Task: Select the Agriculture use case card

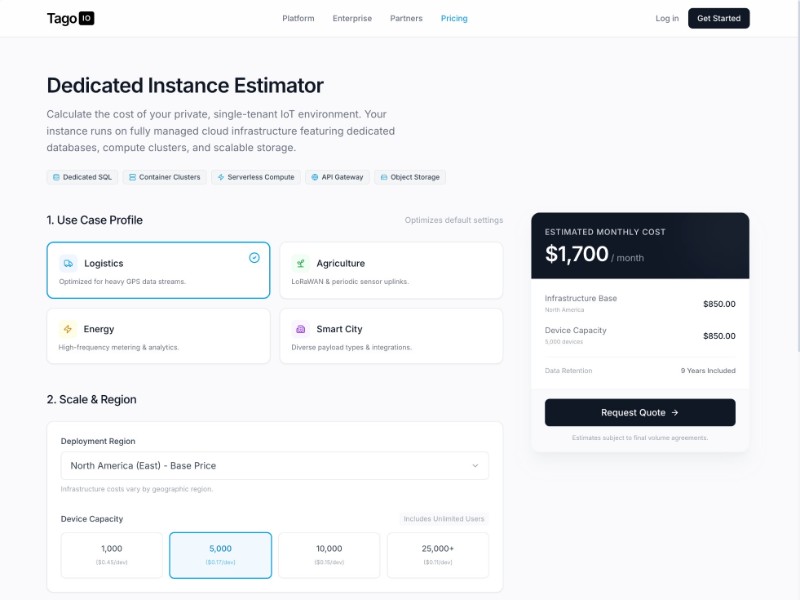Action: click(391, 270)
